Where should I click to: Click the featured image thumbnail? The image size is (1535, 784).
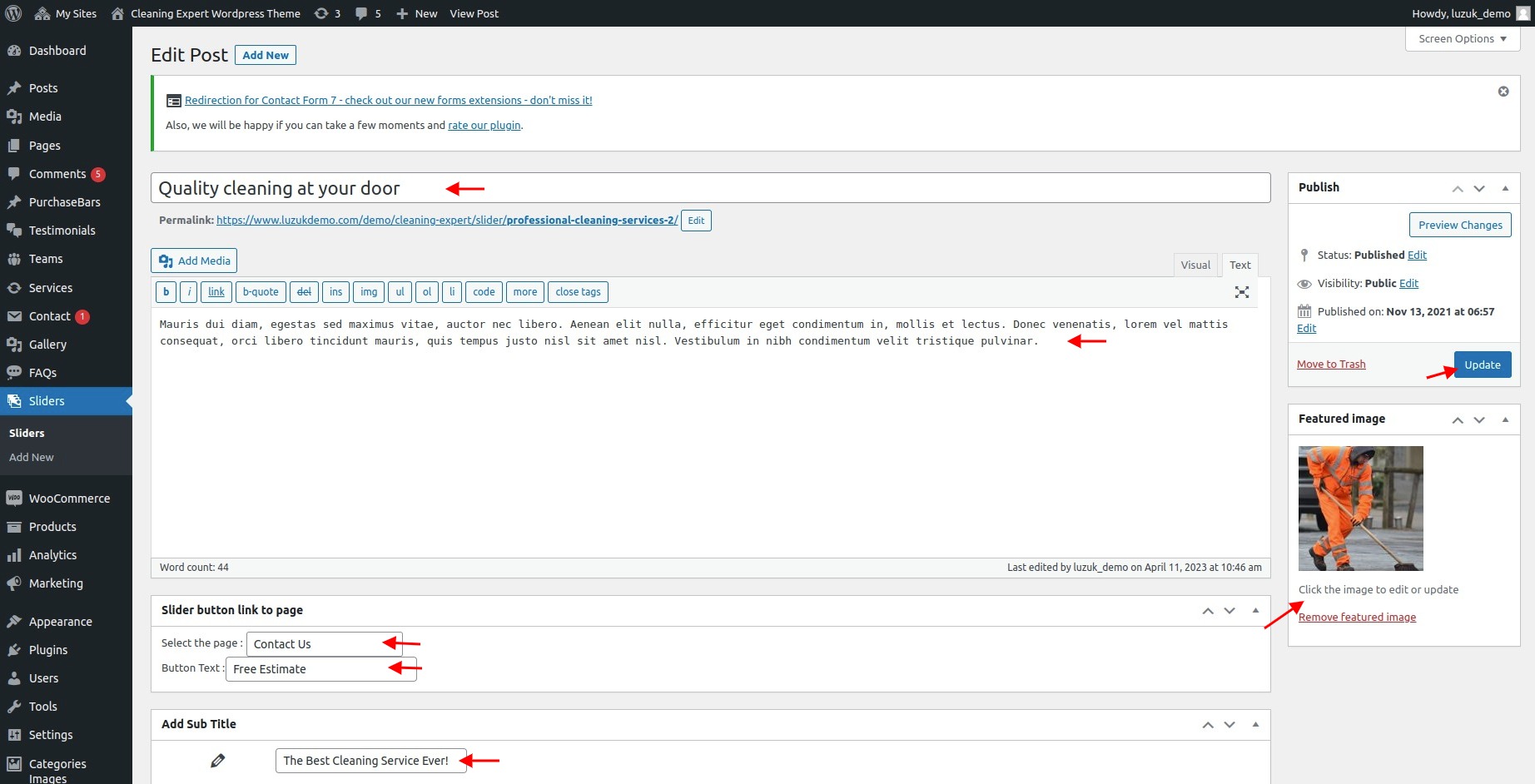tap(1361, 509)
